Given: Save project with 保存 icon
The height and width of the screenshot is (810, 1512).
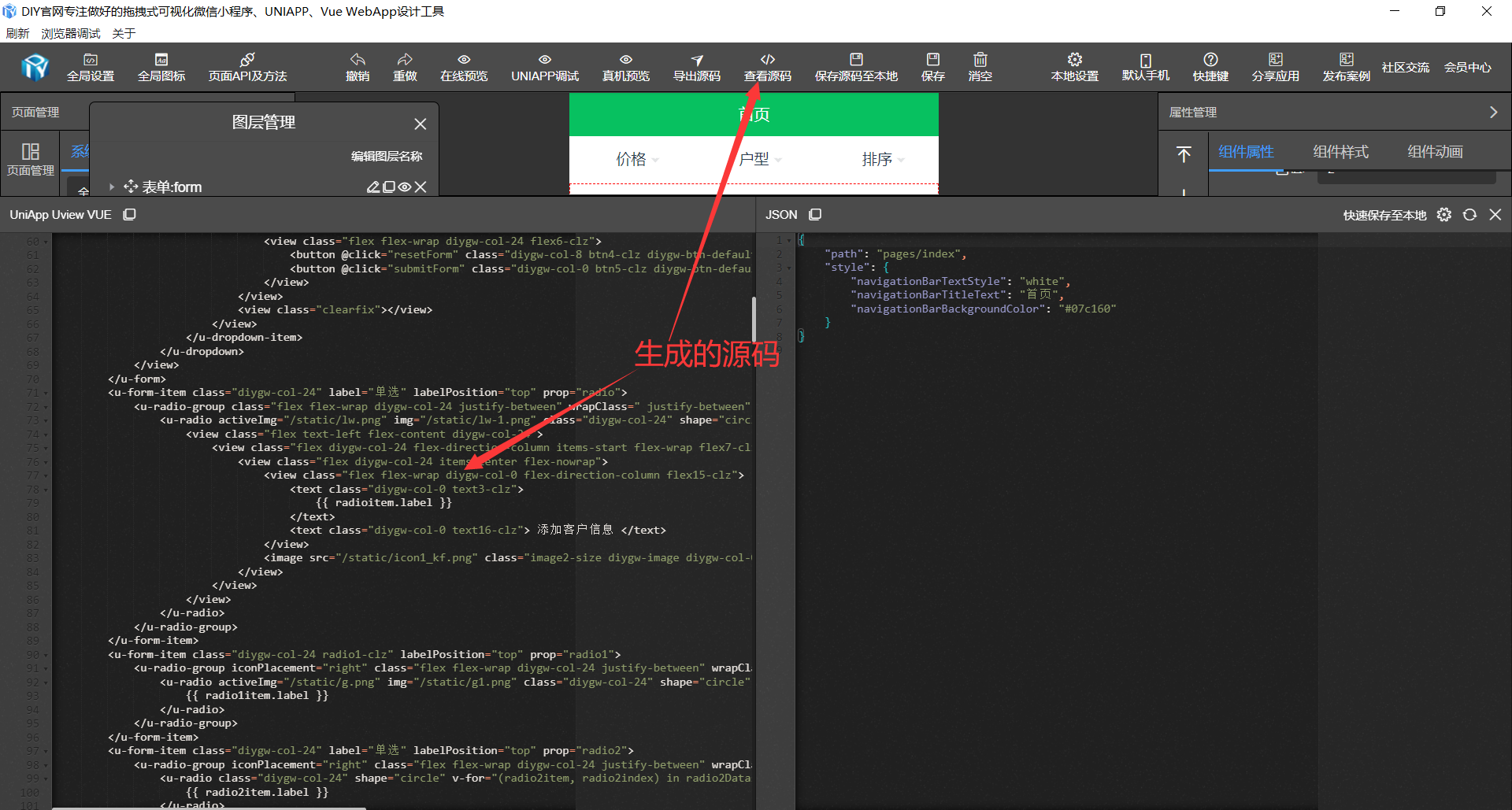Looking at the screenshot, I should [x=933, y=68].
